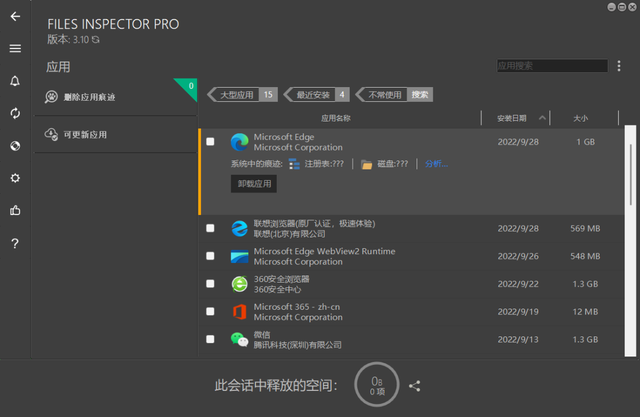The height and width of the screenshot is (417, 640).
Task: Click the registry icon beside 注册表
Action: 294,164
